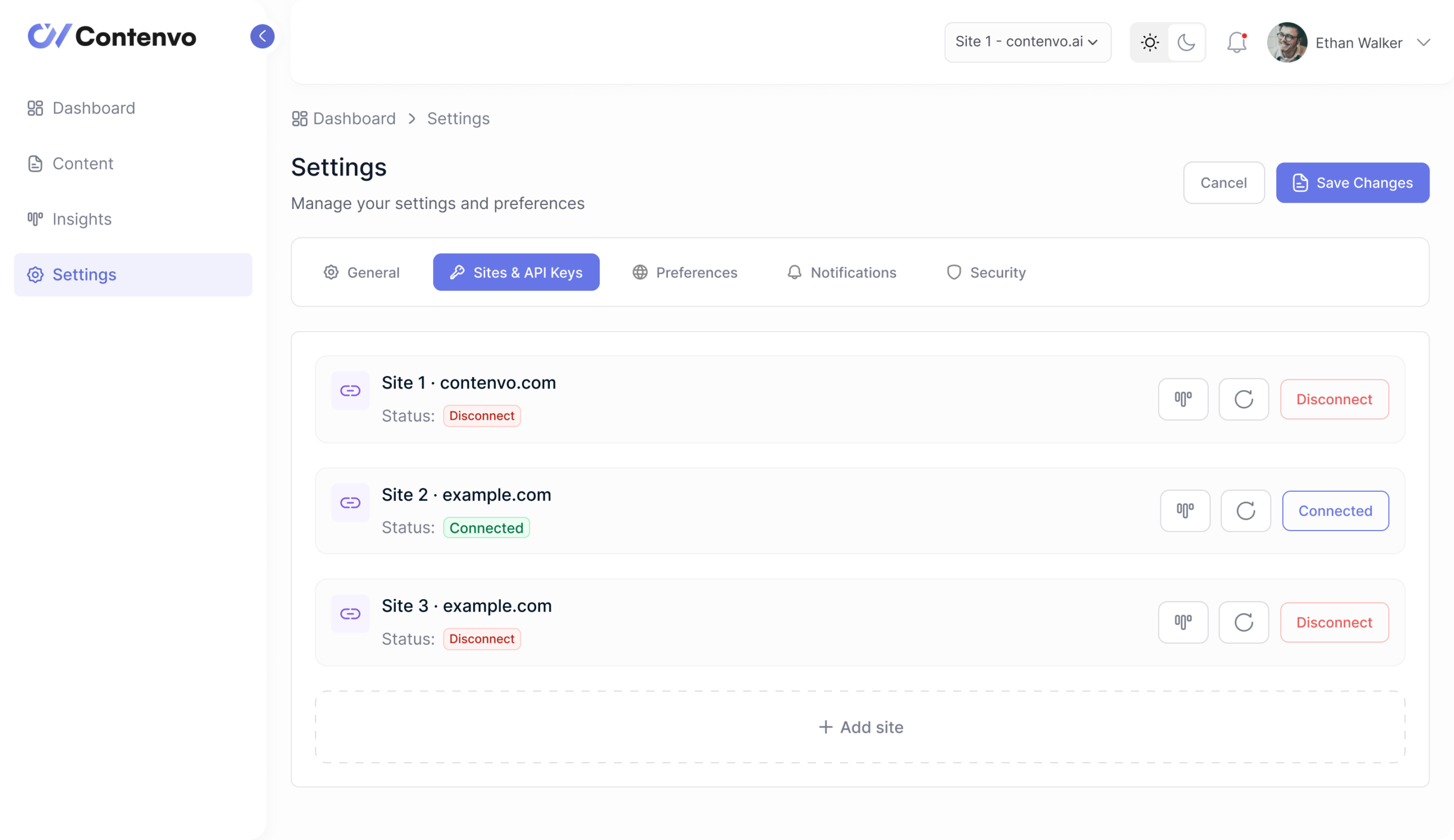Viewport: 1454px width, 840px height.
Task: Switch to light theme with the sun toggle
Action: tap(1150, 42)
